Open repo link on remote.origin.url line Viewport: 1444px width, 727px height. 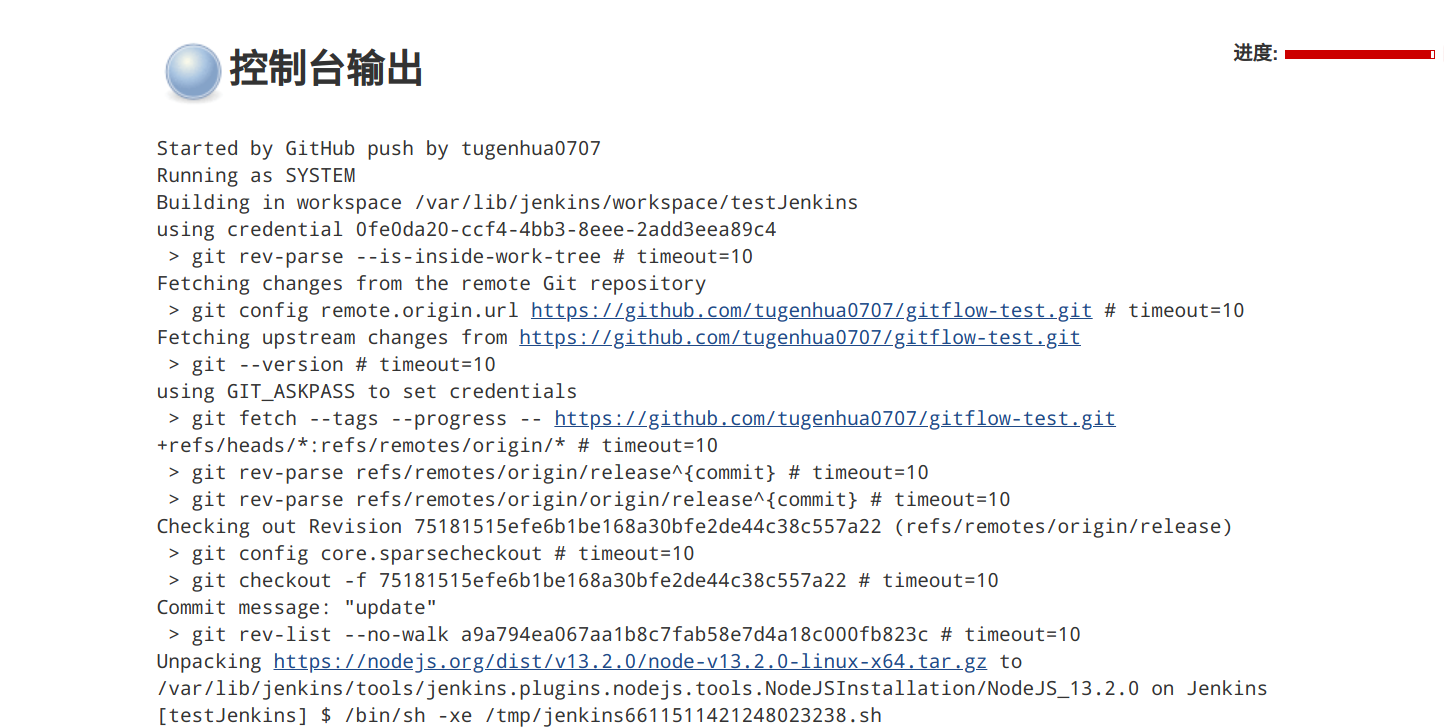[x=811, y=311]
